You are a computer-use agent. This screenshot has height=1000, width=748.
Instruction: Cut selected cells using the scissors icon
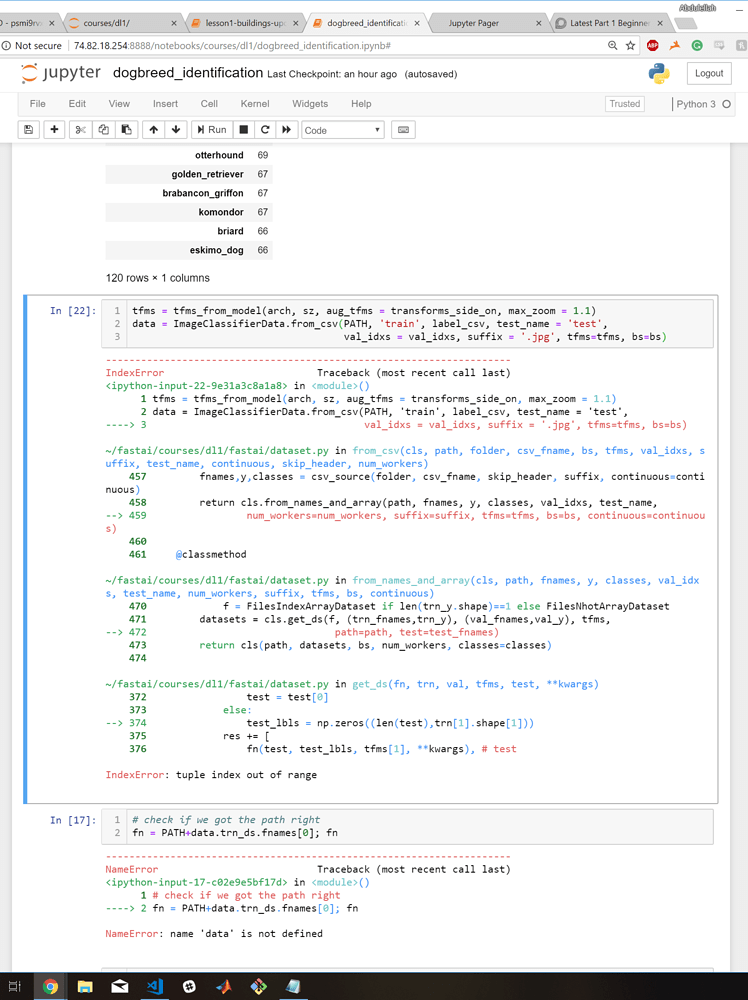[81, 130]
